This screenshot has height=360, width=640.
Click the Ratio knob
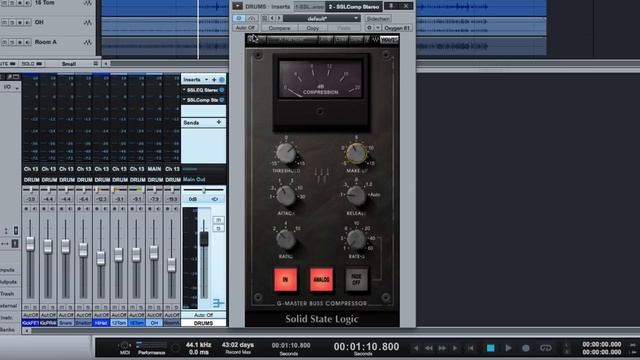[x=286, y=239]
